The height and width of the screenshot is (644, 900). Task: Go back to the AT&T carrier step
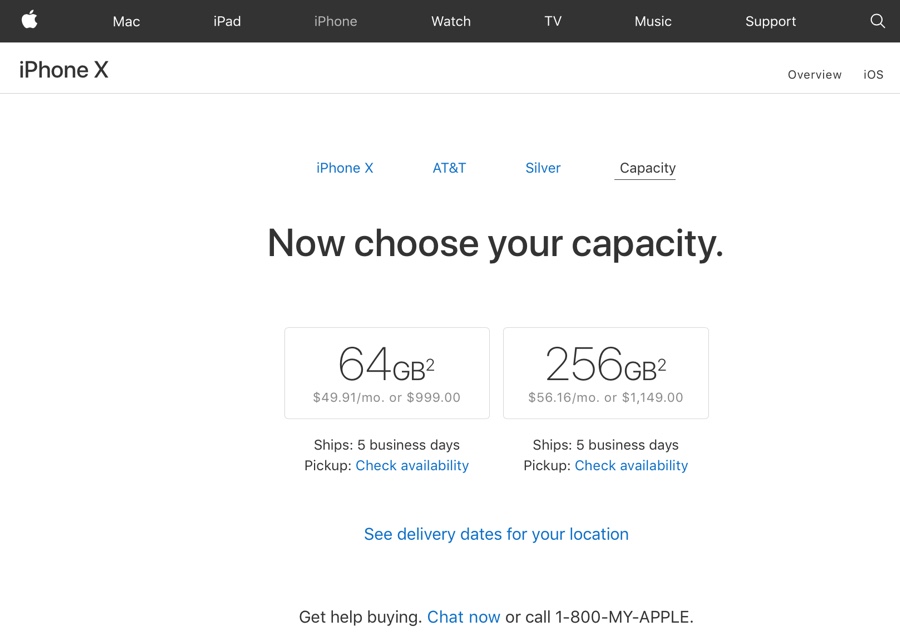tap(449, 168)
